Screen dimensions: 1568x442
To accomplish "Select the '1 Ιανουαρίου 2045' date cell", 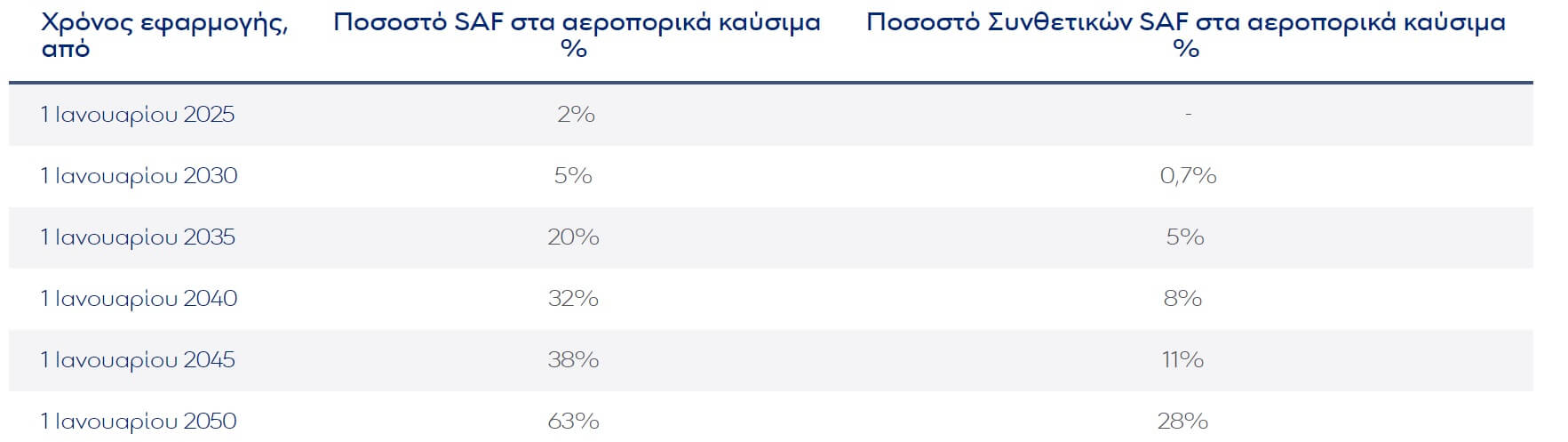I will [138, 360].
